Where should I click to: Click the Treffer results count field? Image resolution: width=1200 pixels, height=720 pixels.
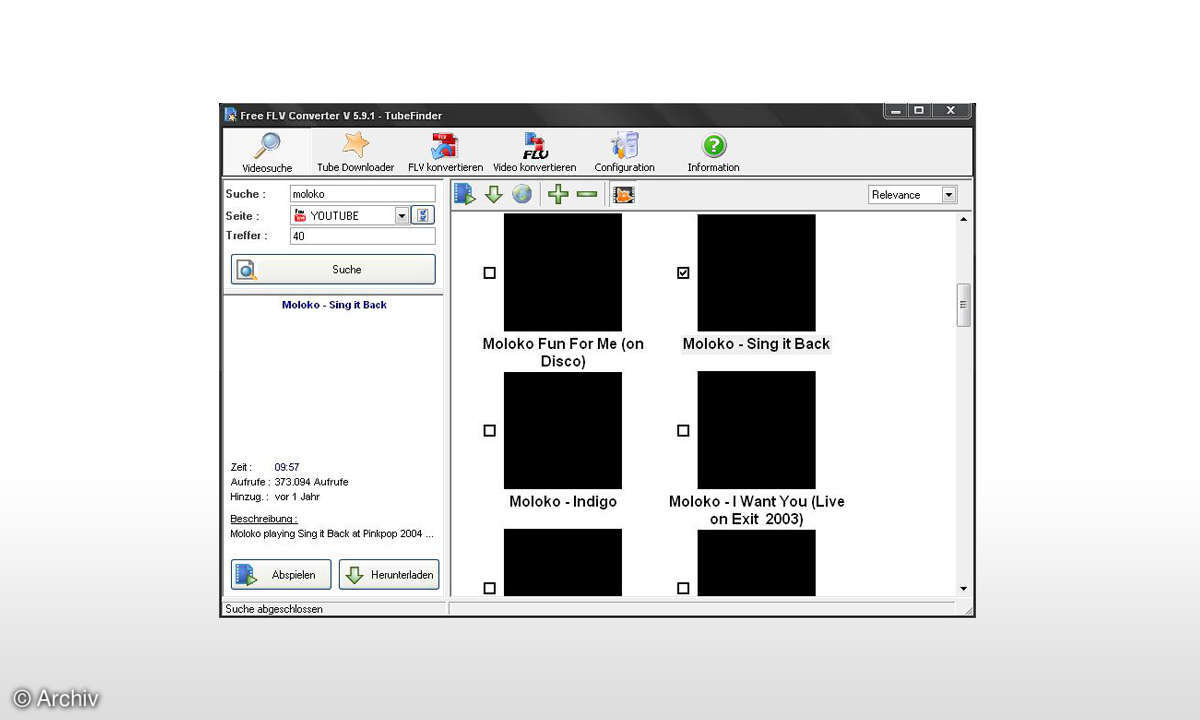[x=363, y=236]
